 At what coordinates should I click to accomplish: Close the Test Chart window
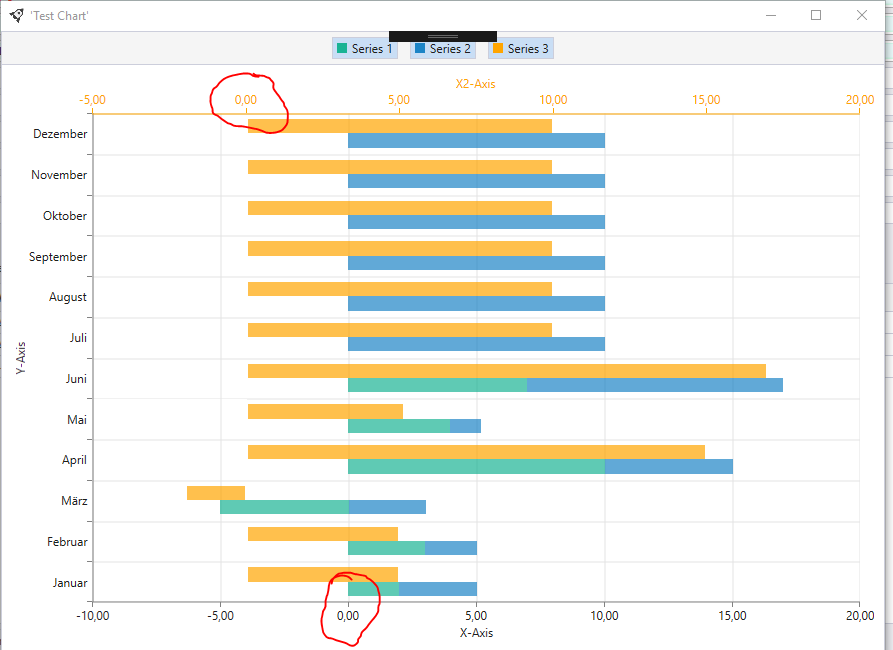point(862,15)
